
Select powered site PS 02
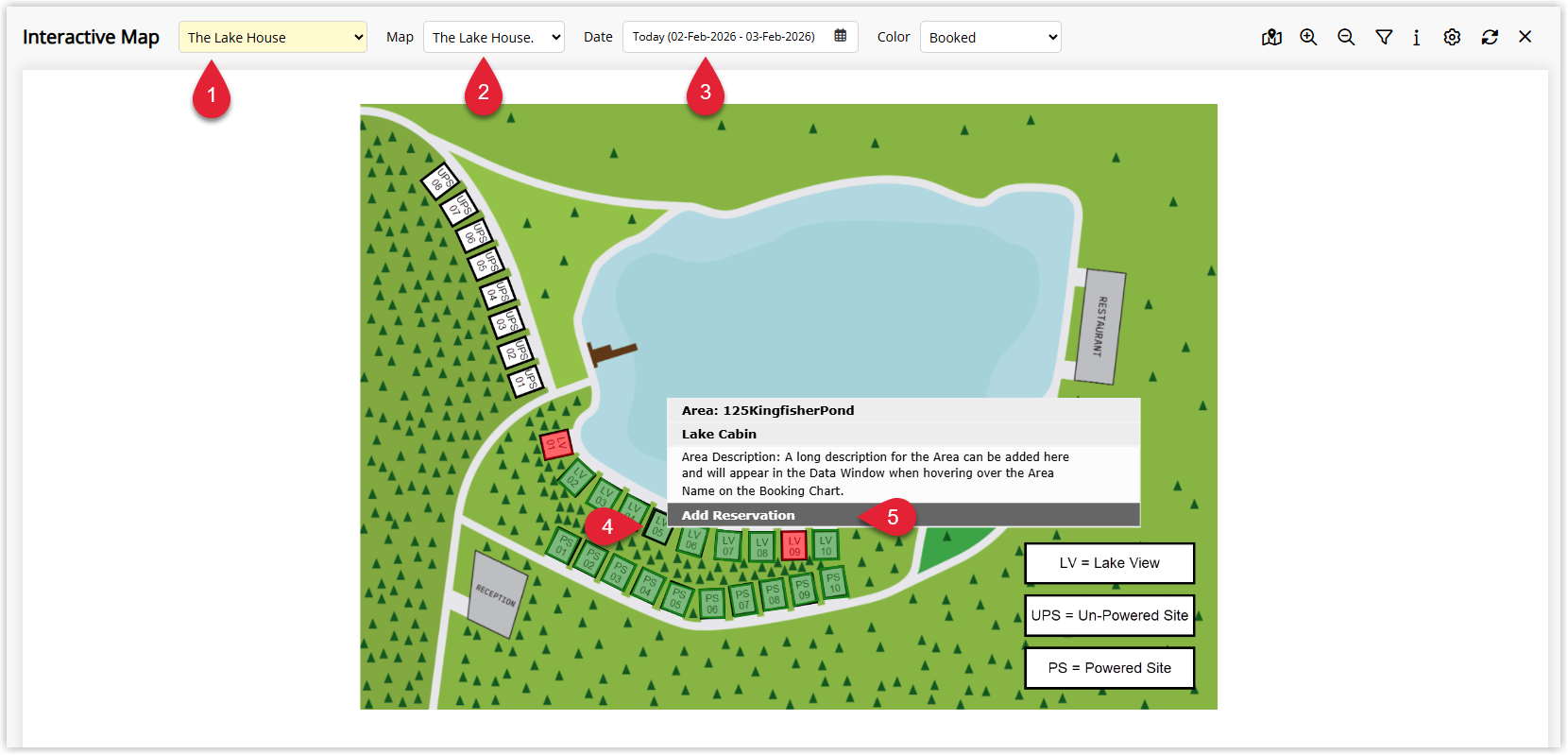591,559
